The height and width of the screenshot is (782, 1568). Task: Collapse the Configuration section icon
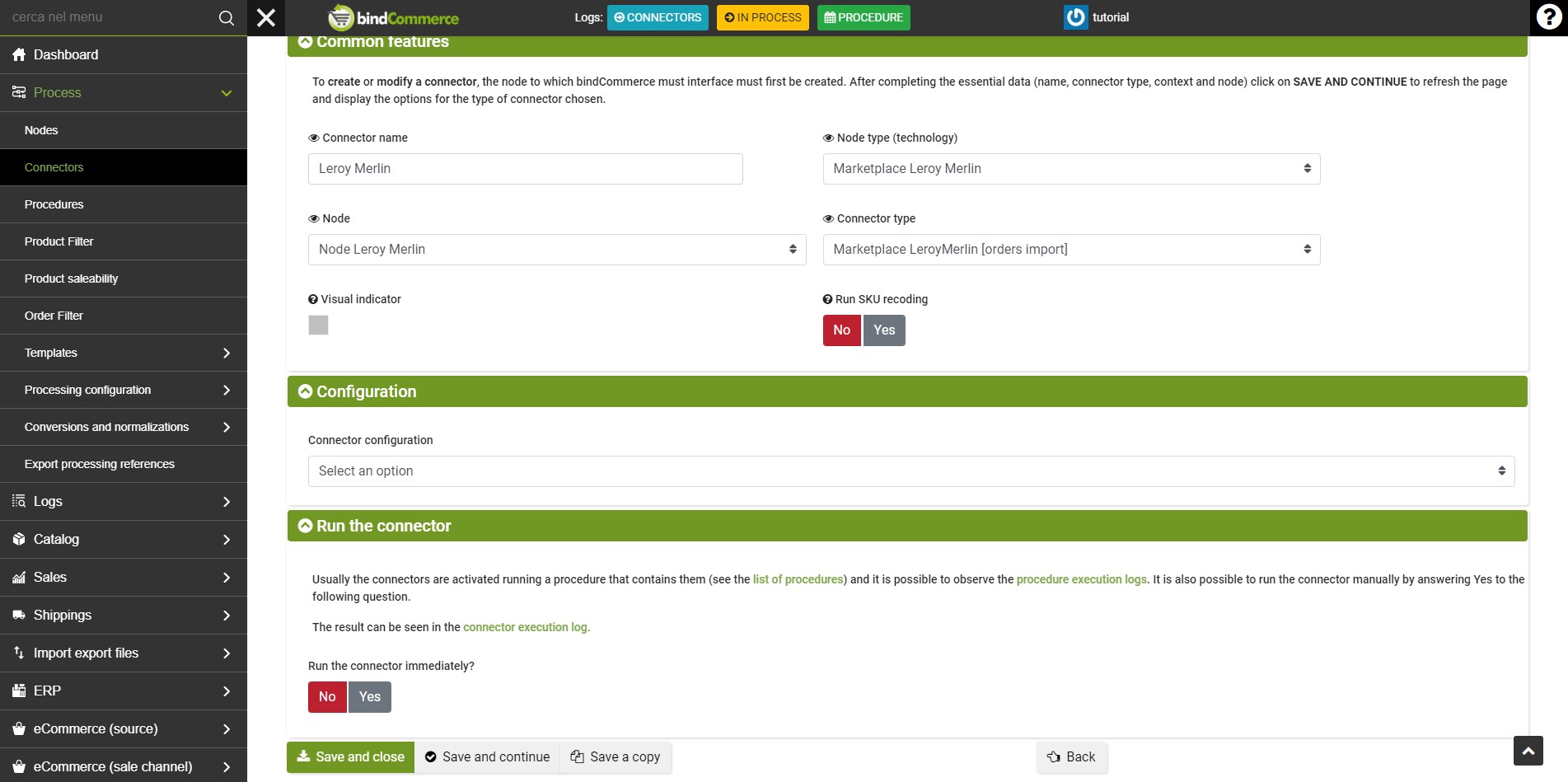tap(305, 391)
